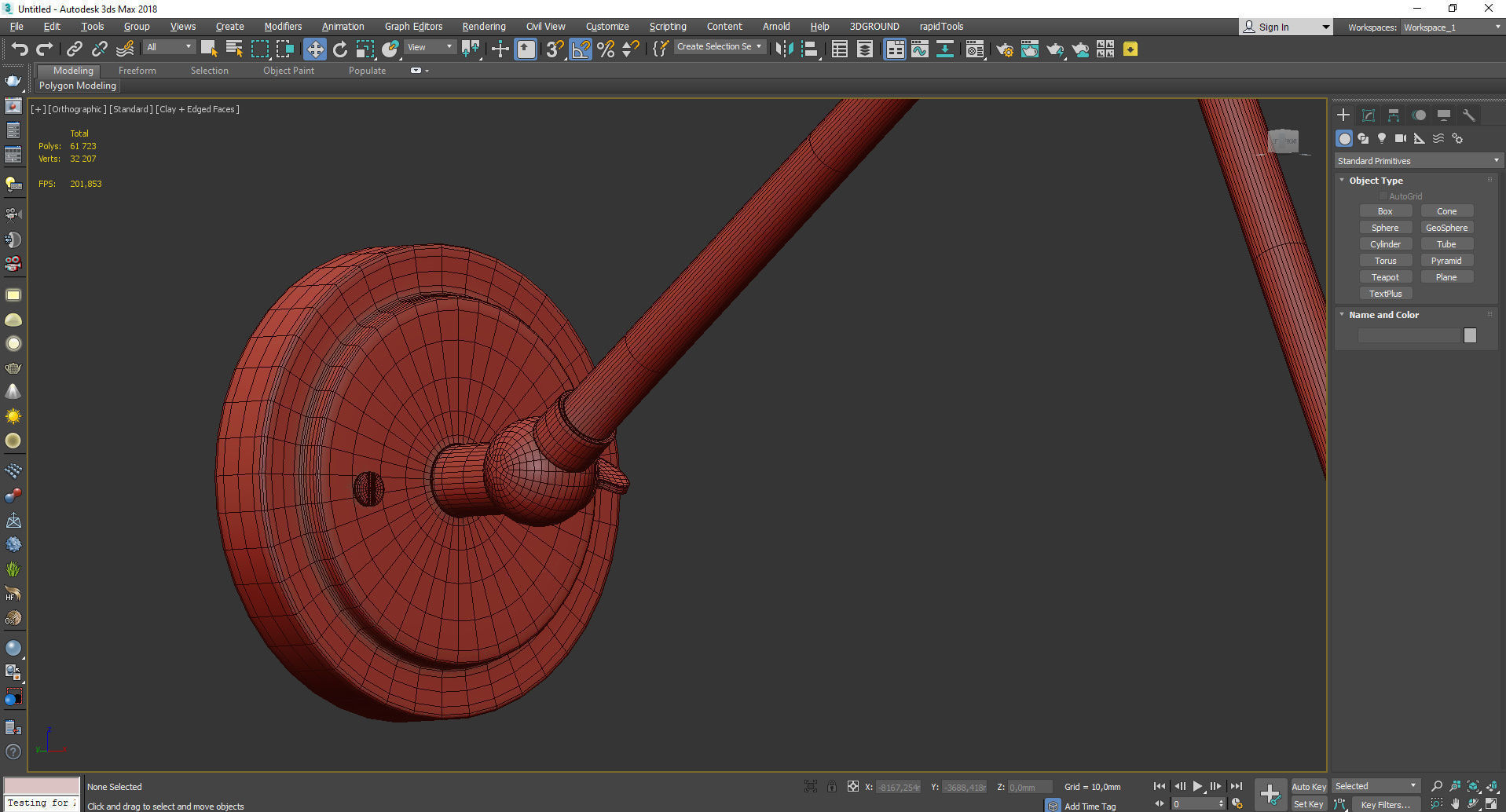
Task: Open the Modifiers menu
Action: coord(283,26)
